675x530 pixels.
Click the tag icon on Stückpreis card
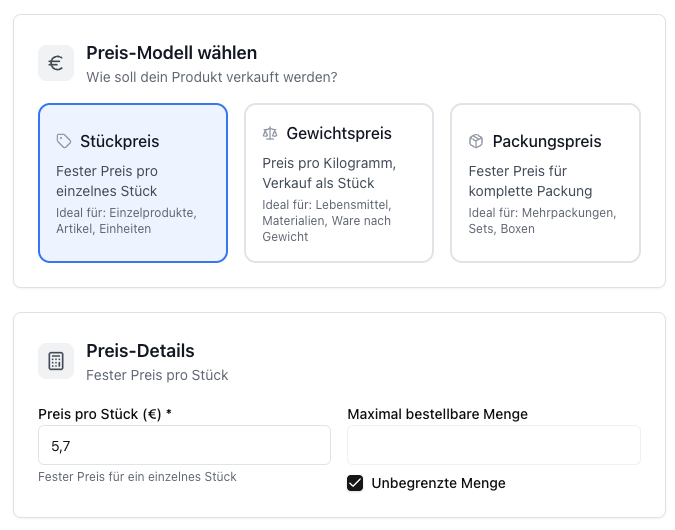[x=64, y=141]
